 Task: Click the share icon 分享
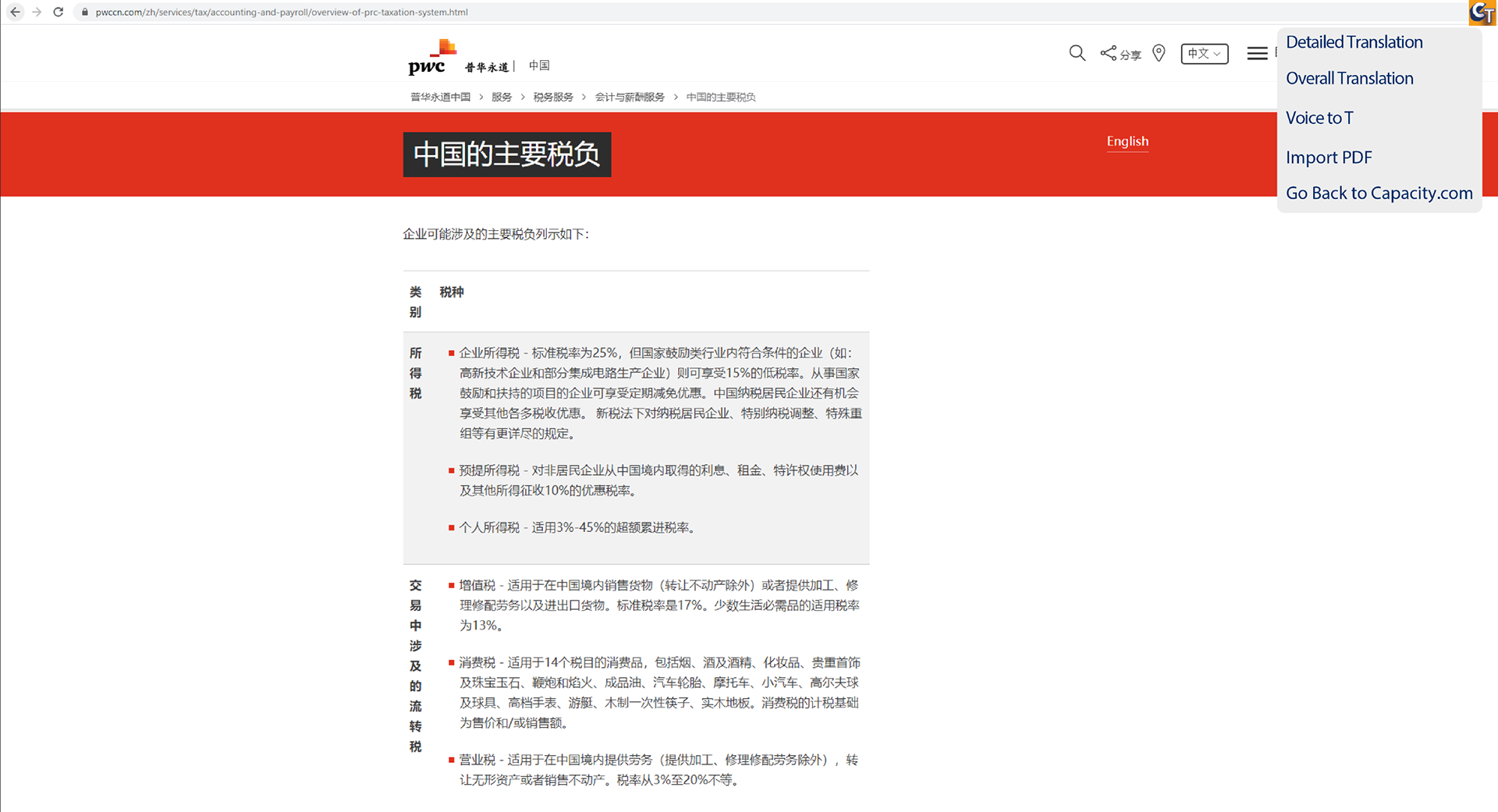click(1120, 53)
